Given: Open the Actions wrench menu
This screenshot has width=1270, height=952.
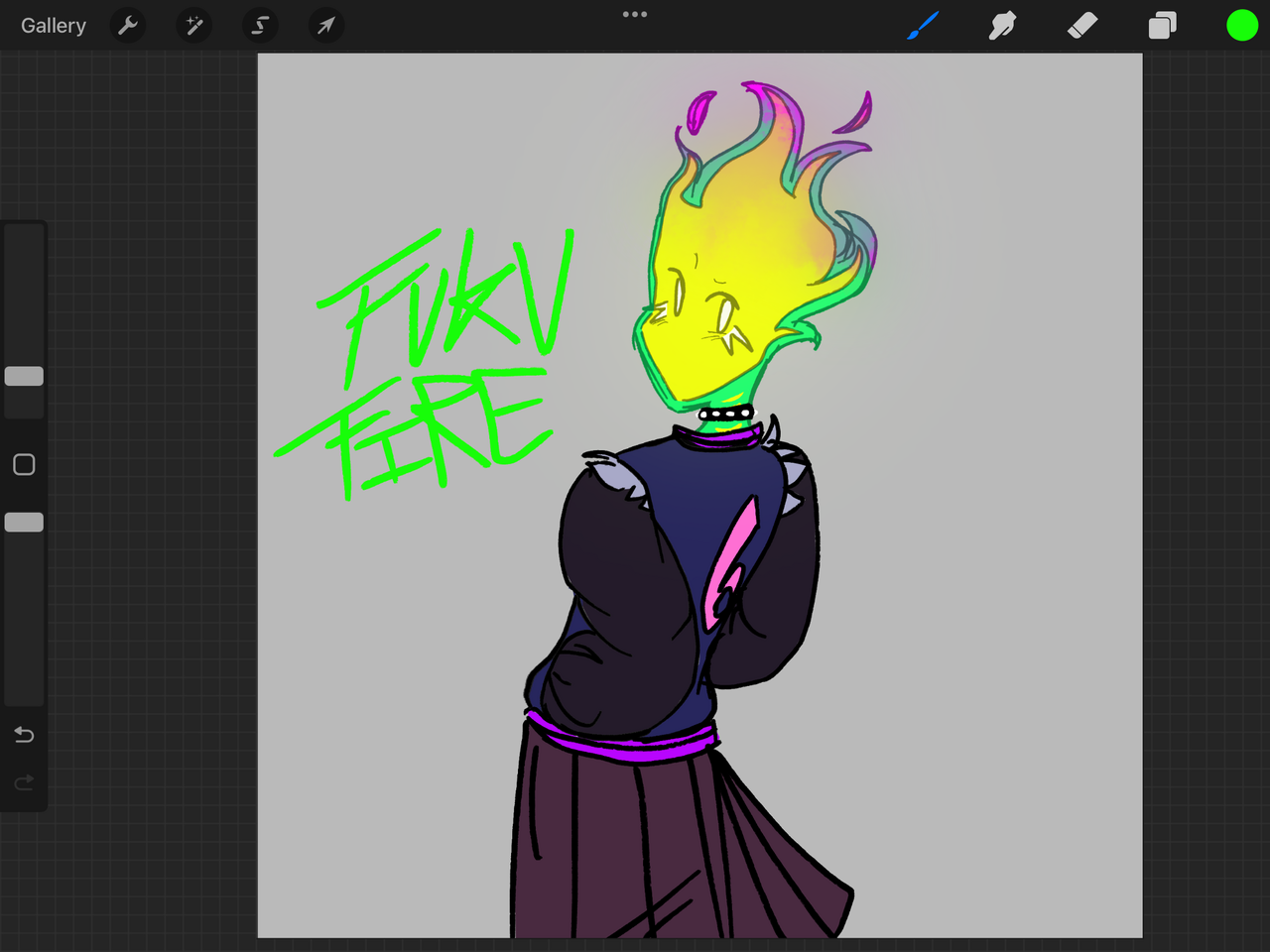Looking at the screenshot, I should [128, 26].
